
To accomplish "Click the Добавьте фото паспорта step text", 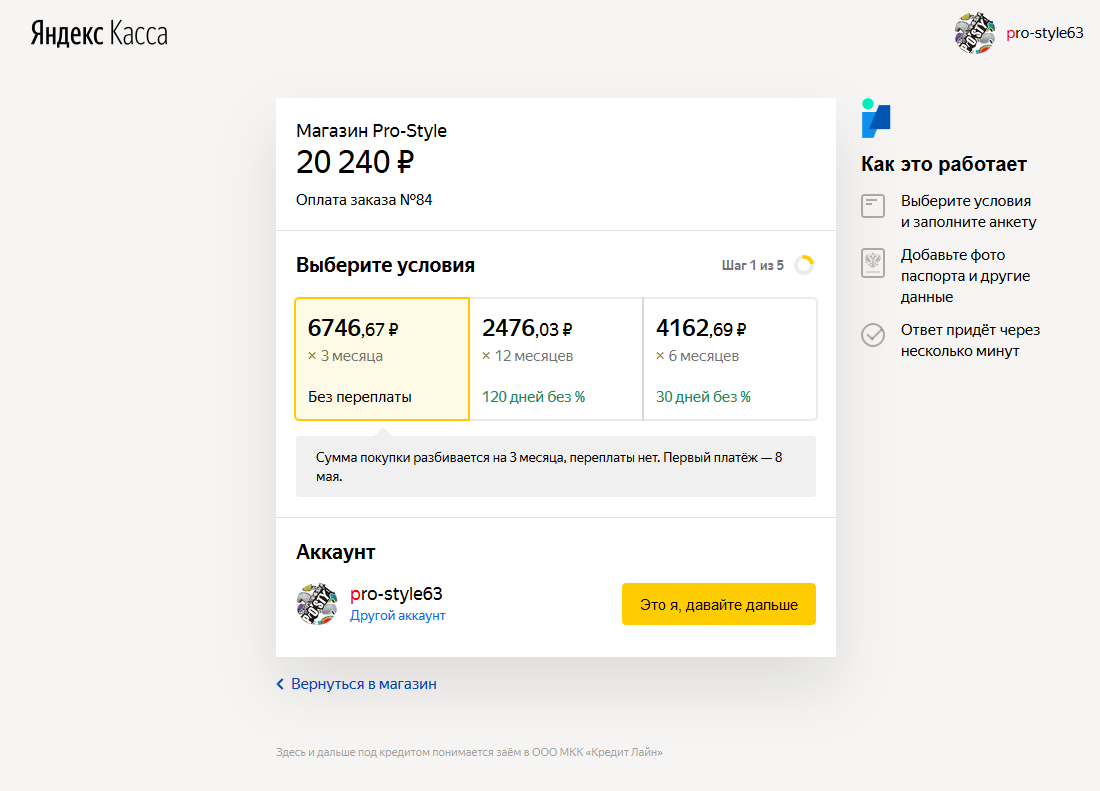I will point(965,276).
